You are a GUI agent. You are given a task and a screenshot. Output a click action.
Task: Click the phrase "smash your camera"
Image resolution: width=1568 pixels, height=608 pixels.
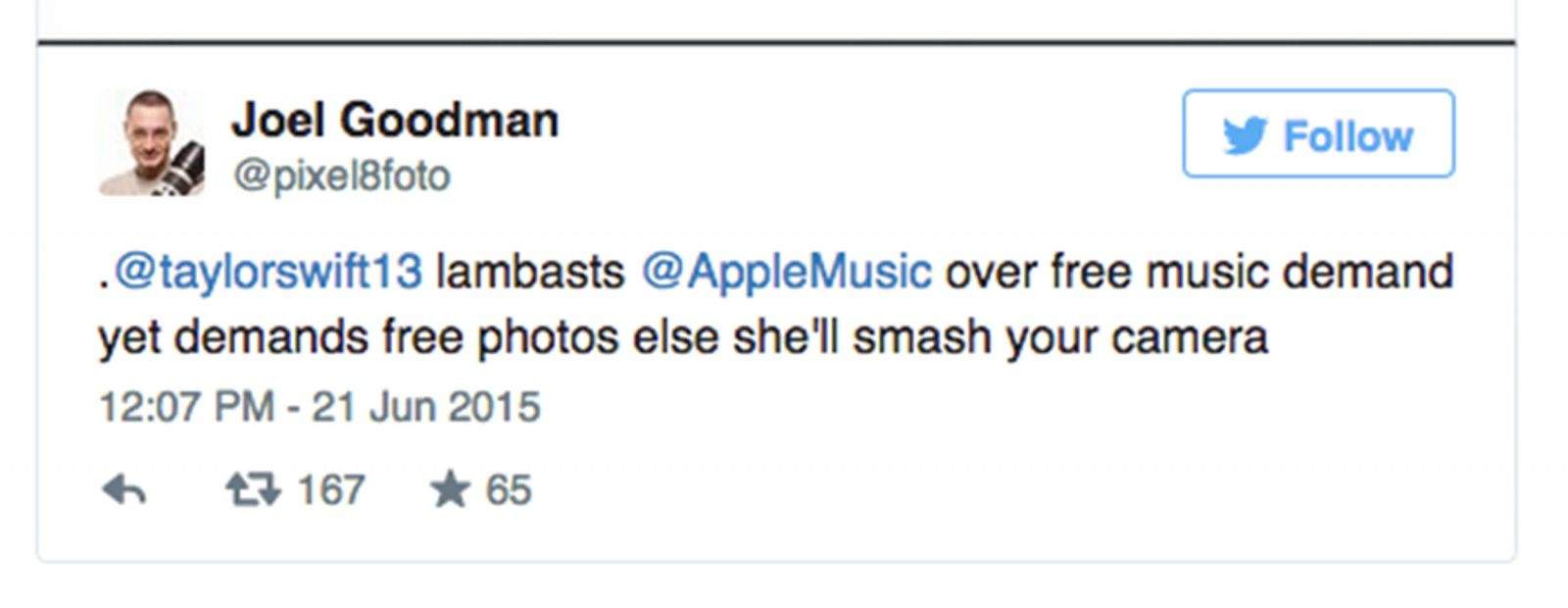[1060, 337]
